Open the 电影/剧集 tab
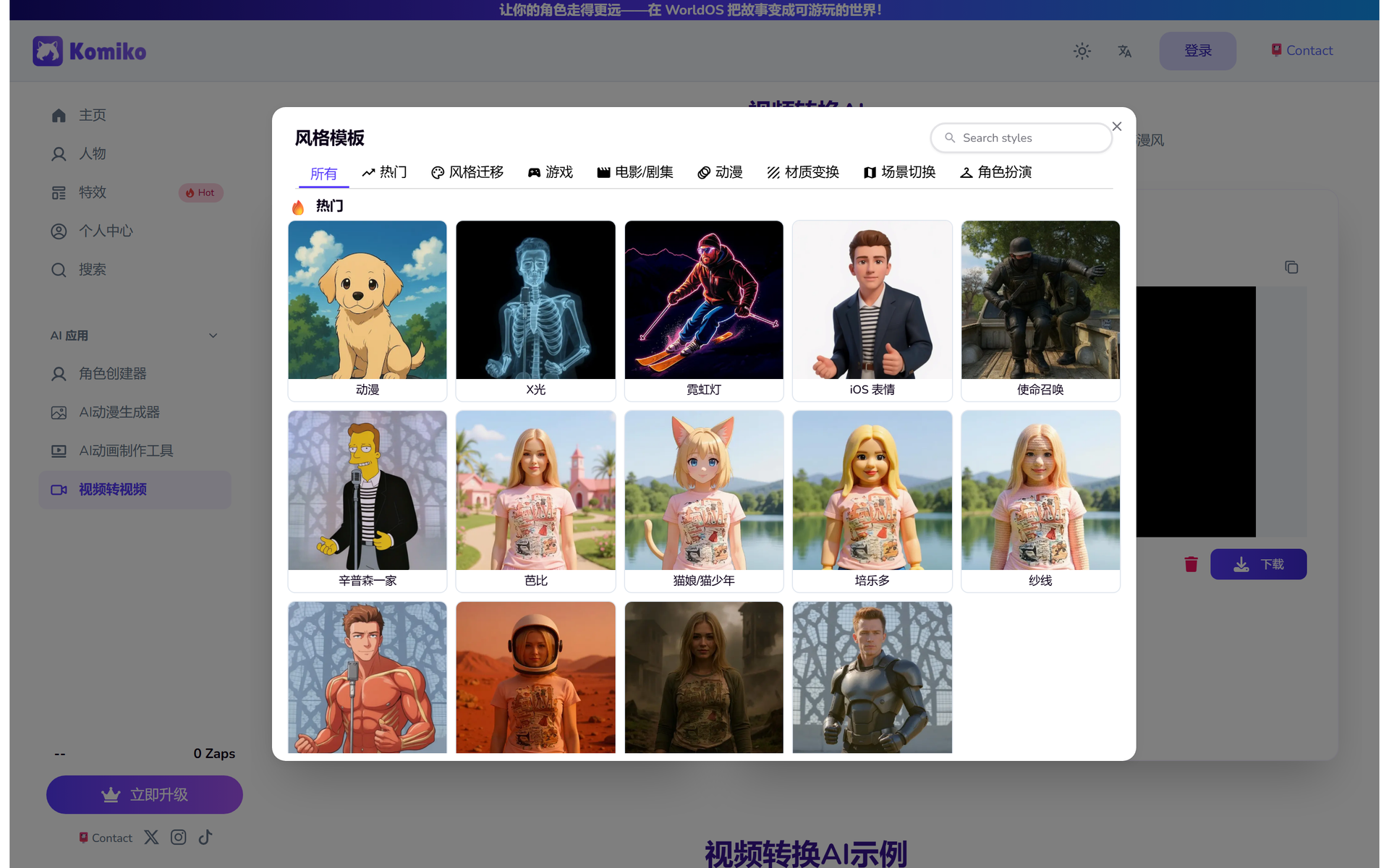The image size is (1389, 868). [634, 172]
